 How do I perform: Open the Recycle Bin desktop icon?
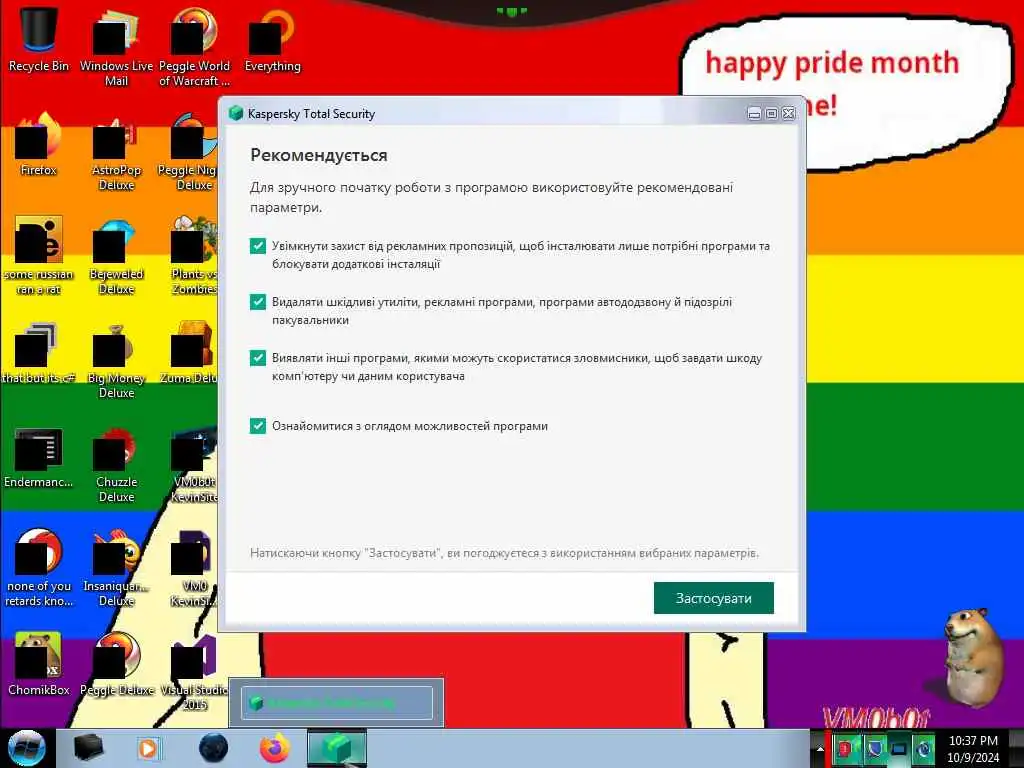[x=39, y=39]
